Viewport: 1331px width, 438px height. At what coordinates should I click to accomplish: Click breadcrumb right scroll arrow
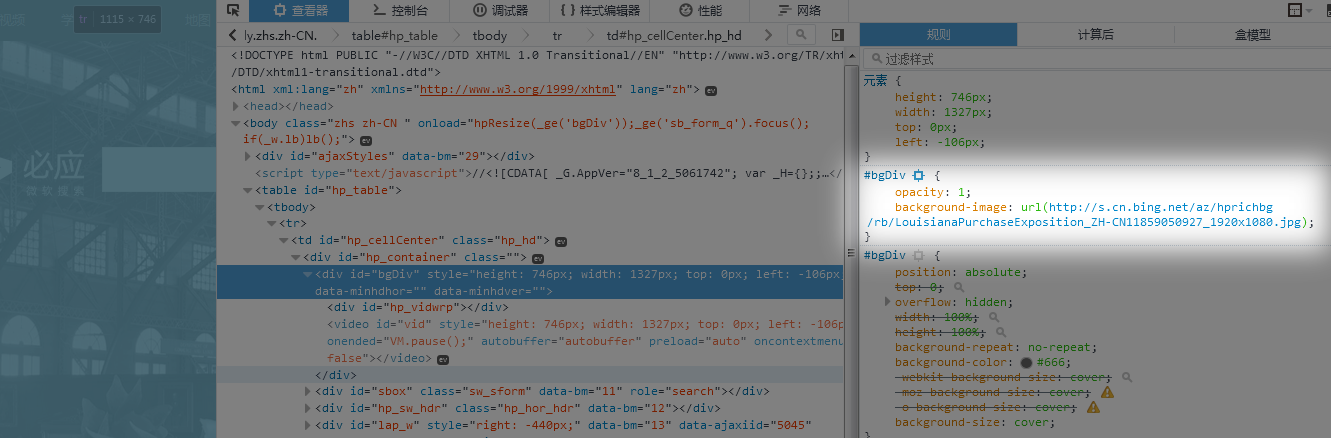(768, 36)
